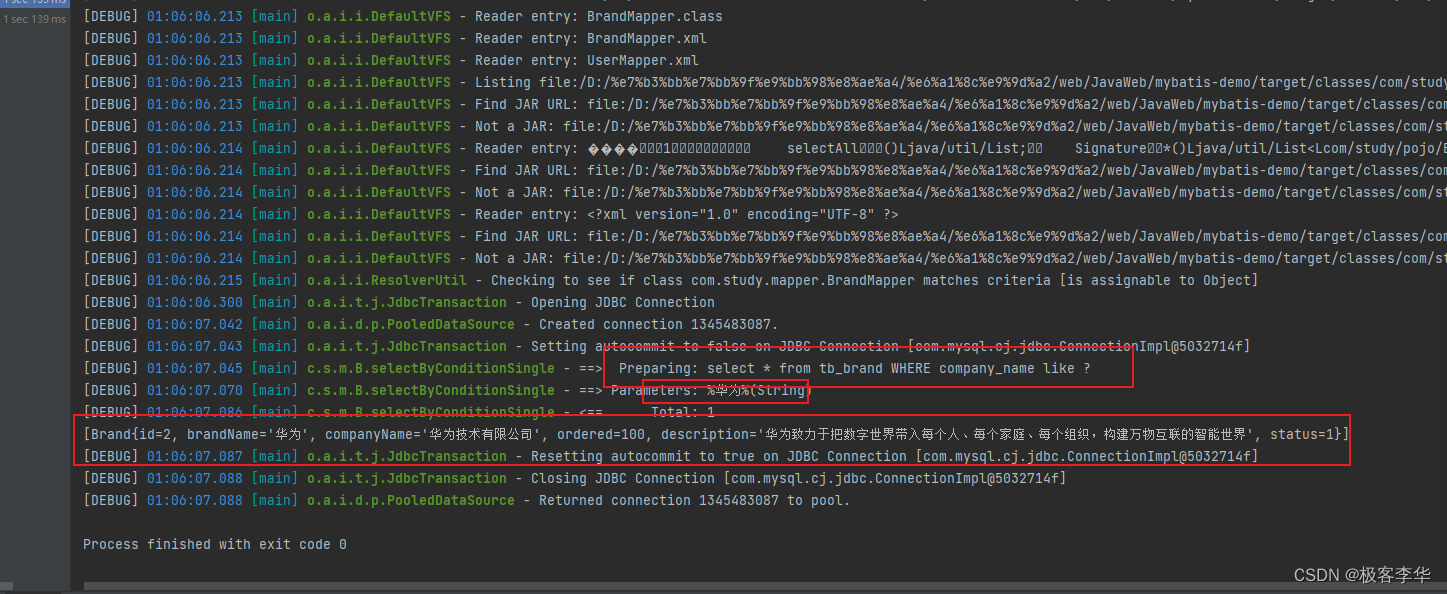The image size is (1447, 594).
Task: Click the Reader entry containing 'selectAll' Signature text
Action: coord(960,148)
